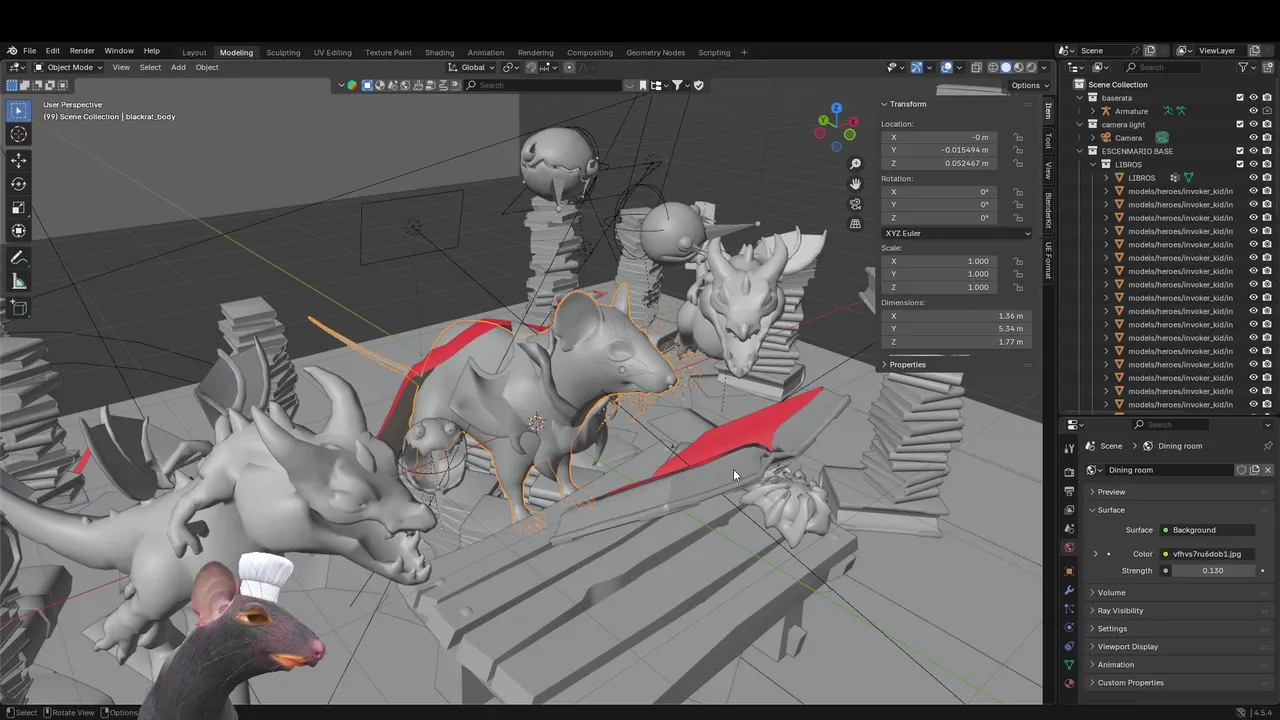Switch perspective/orthographic grid gizmo
The image size is (1280, 720).
(x=855, y=224)
